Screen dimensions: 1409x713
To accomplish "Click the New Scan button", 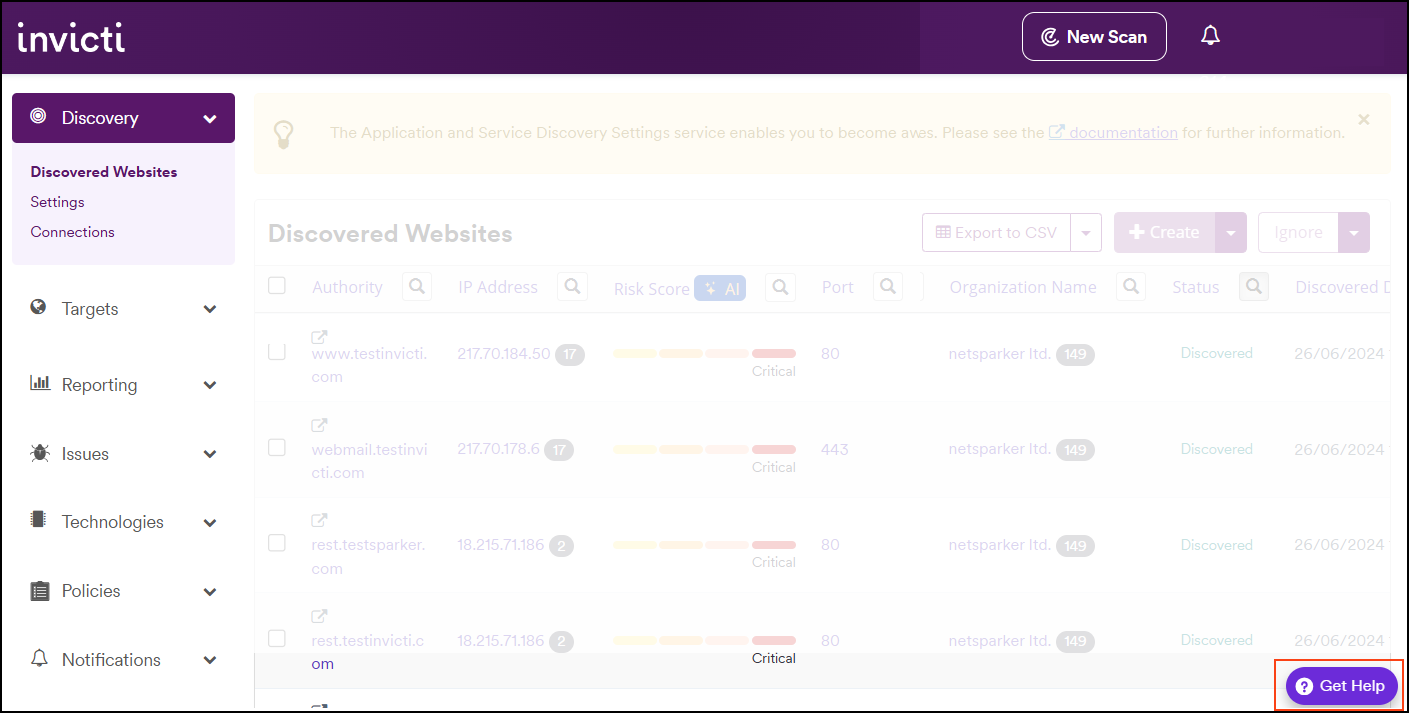I will [x=1093, y=37].
